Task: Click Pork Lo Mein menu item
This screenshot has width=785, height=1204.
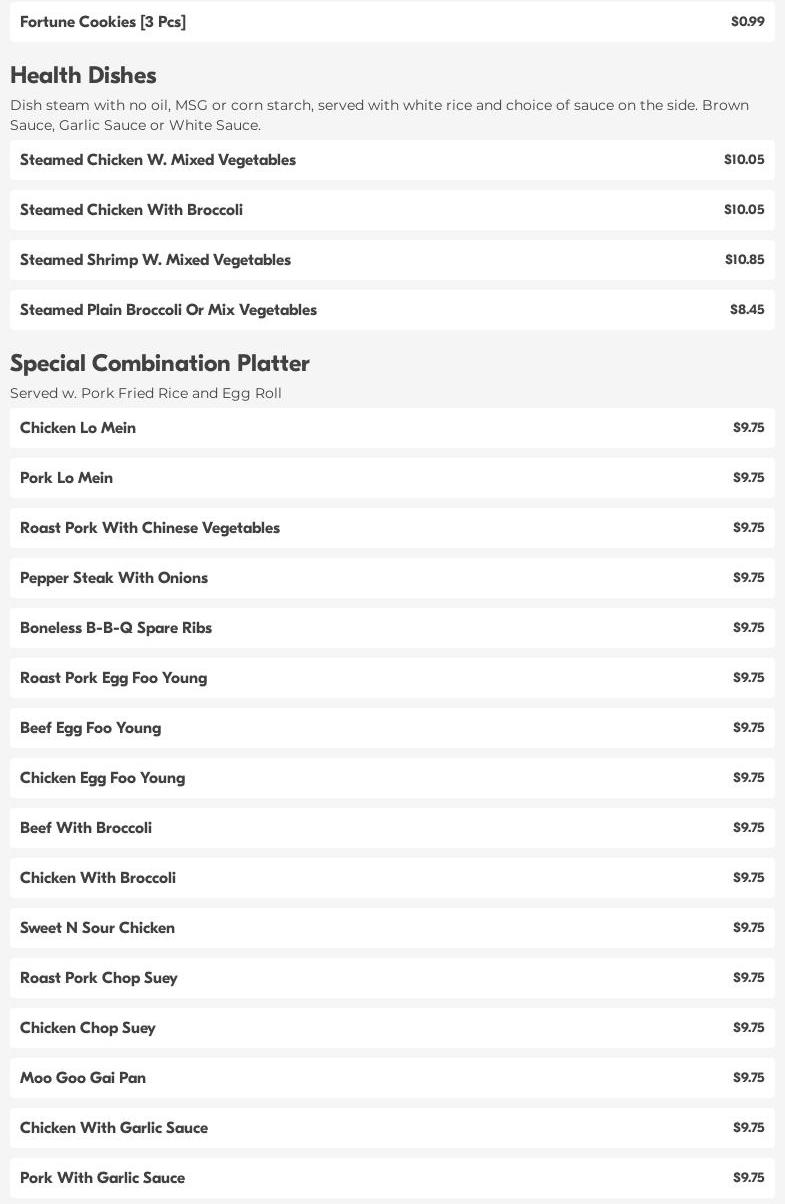Action: point(66,478)
